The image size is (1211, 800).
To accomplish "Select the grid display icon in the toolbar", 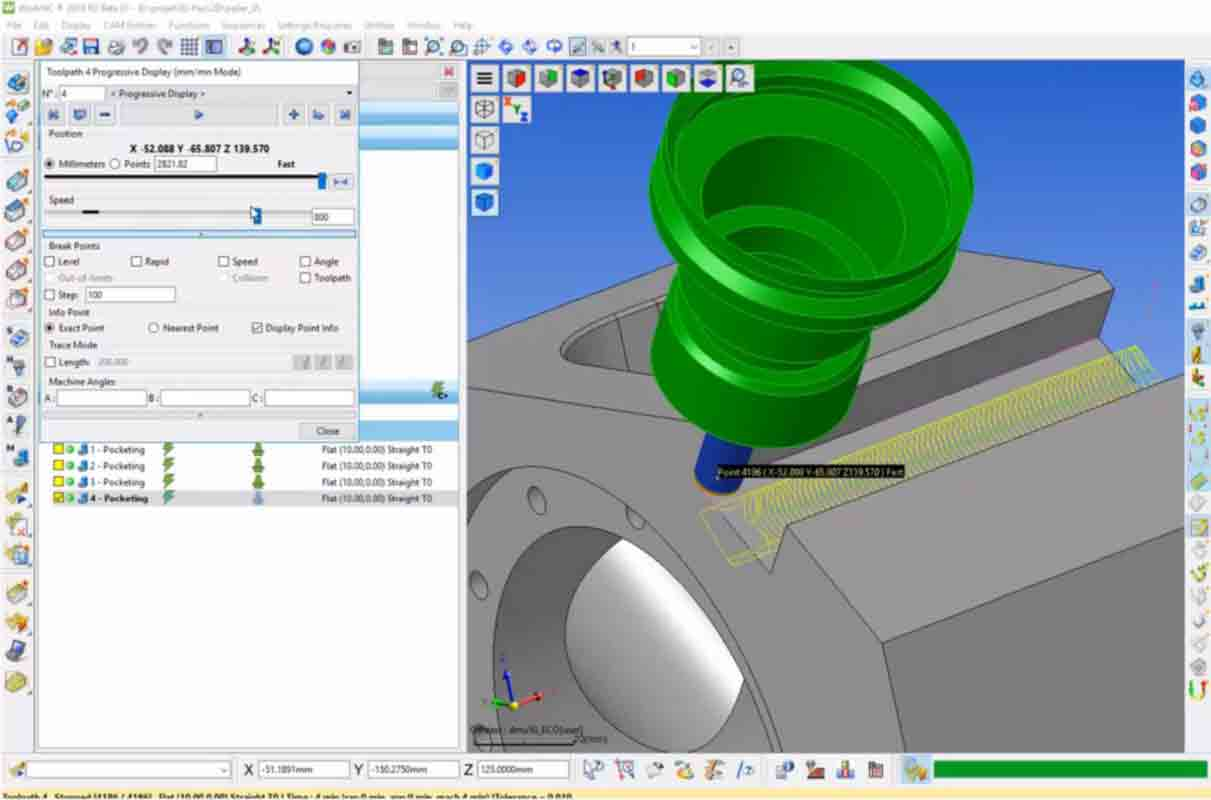I will click(188, 44).
